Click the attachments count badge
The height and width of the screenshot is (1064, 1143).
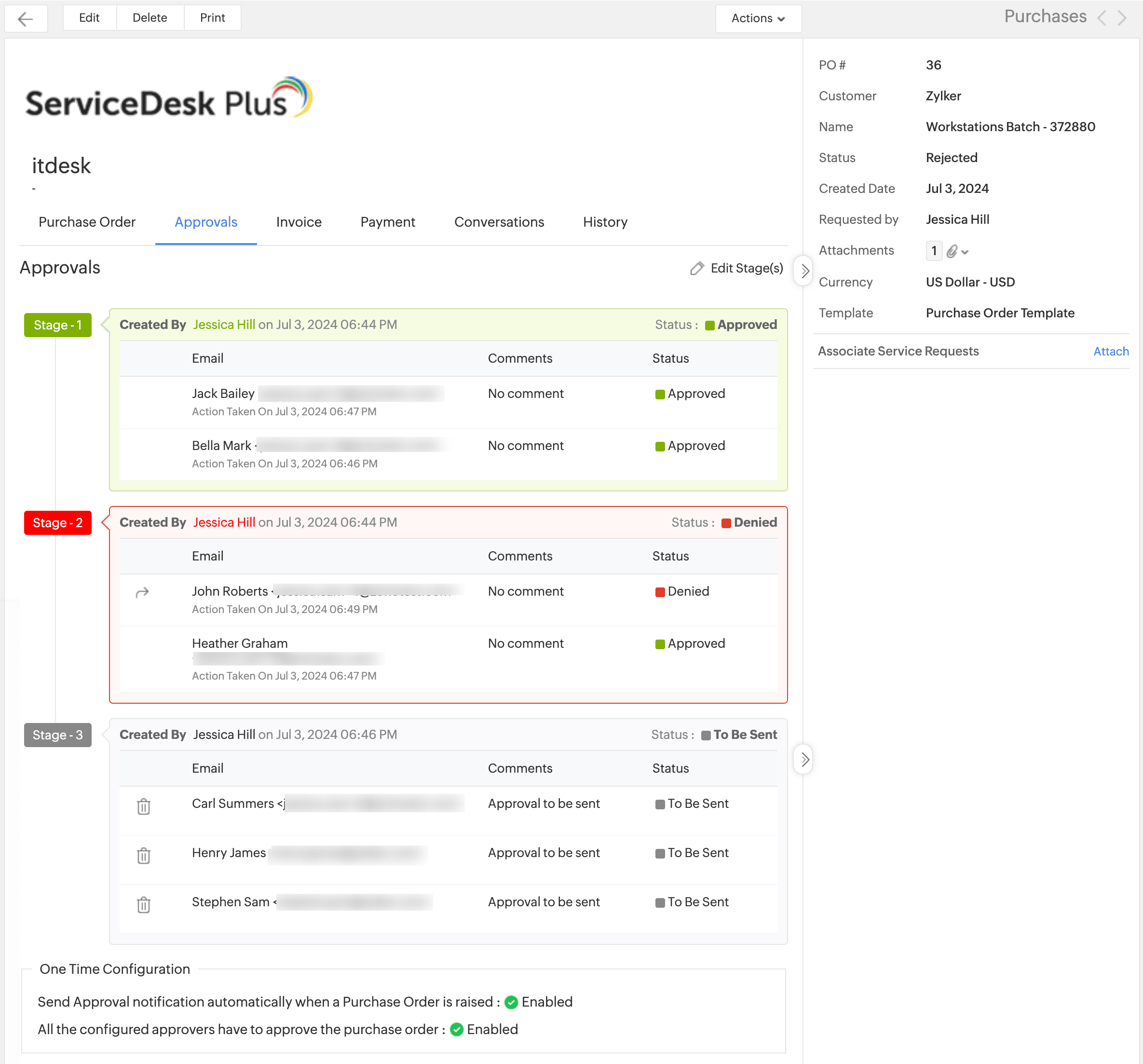click(934, 251)
